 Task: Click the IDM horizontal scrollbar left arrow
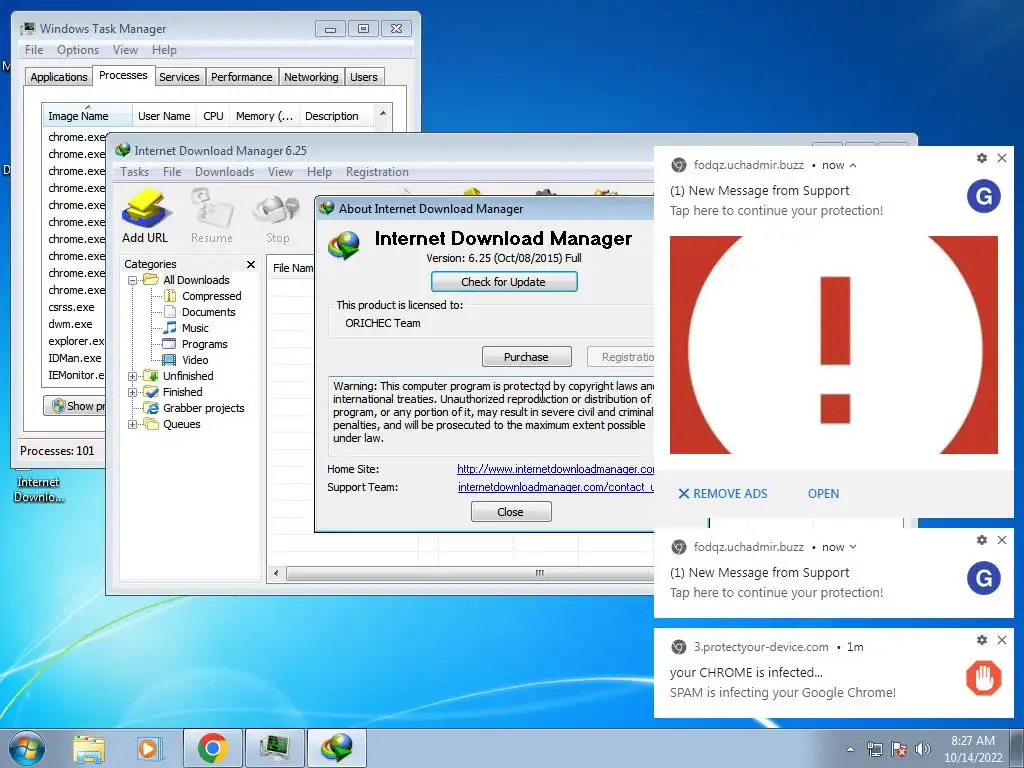click(x=276, y=573)
